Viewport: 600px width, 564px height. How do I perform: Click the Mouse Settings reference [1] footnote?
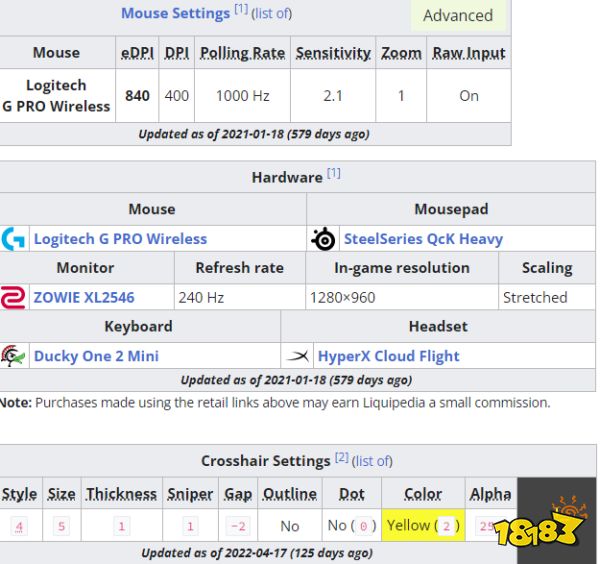pyautogui.click(x=241, y=9)
